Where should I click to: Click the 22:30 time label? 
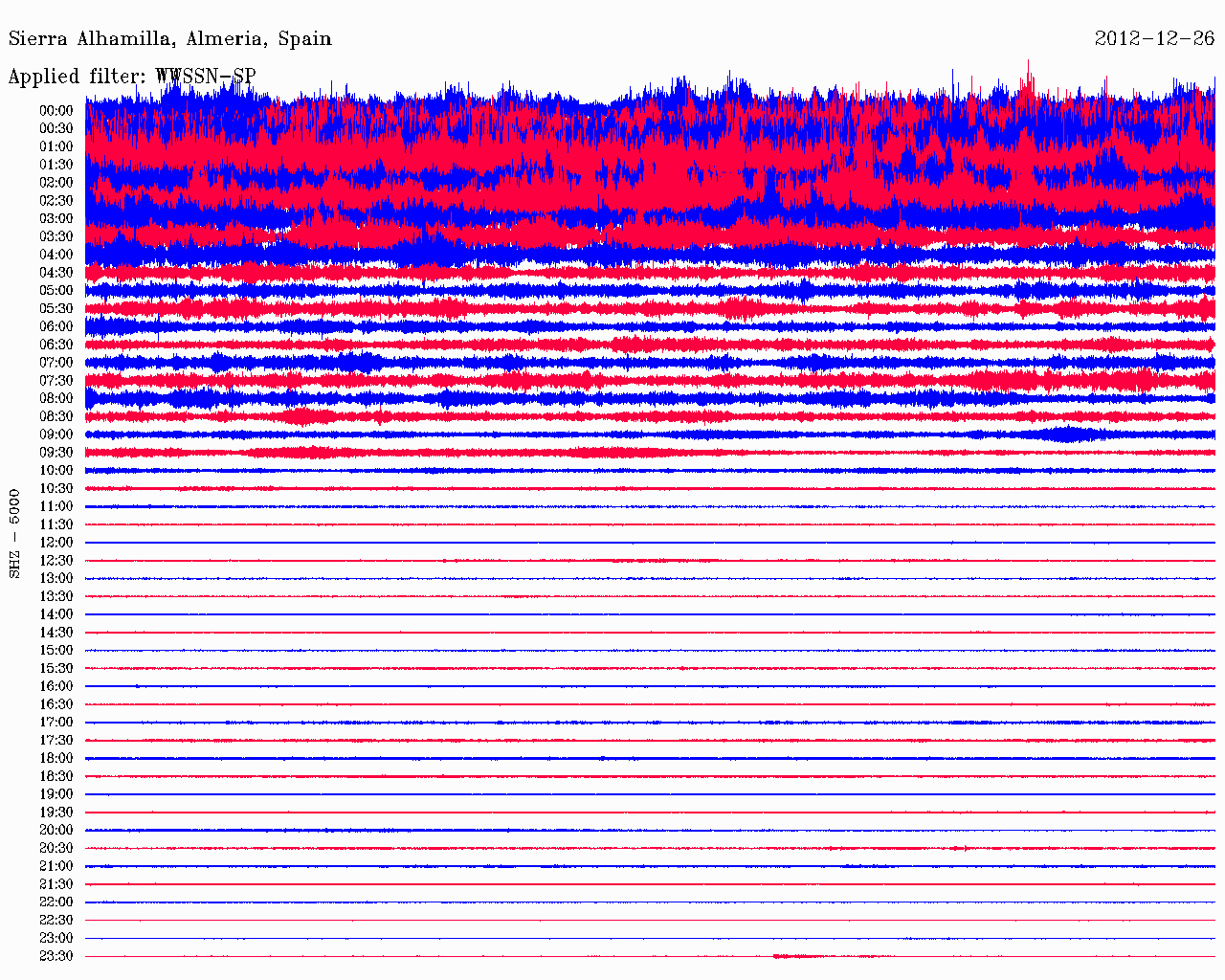(x=56, y=921)
